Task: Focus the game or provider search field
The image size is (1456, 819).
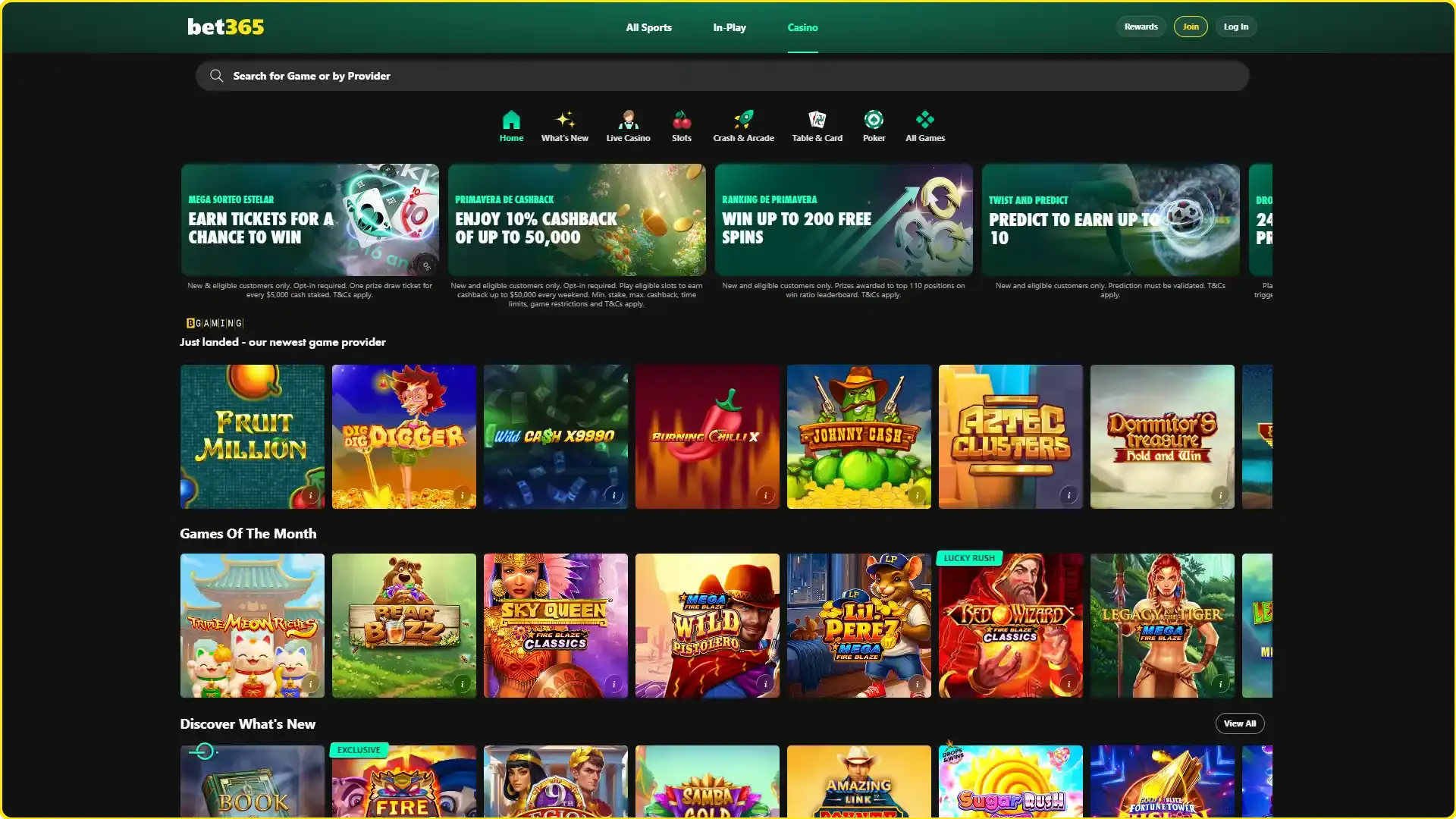Action: pyautogui.click(x=722, y=76)
